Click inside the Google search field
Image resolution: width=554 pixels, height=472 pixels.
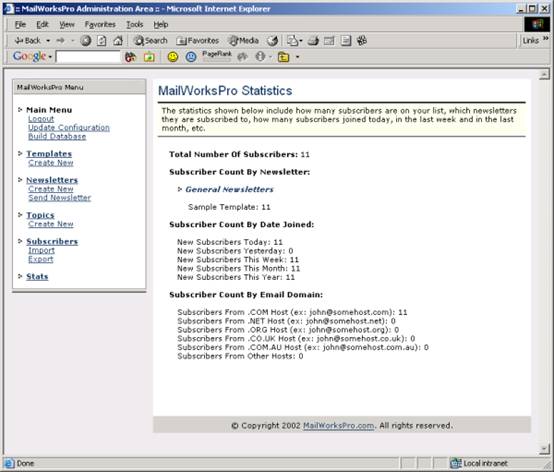pyautogui.click(x=88, y=57)
